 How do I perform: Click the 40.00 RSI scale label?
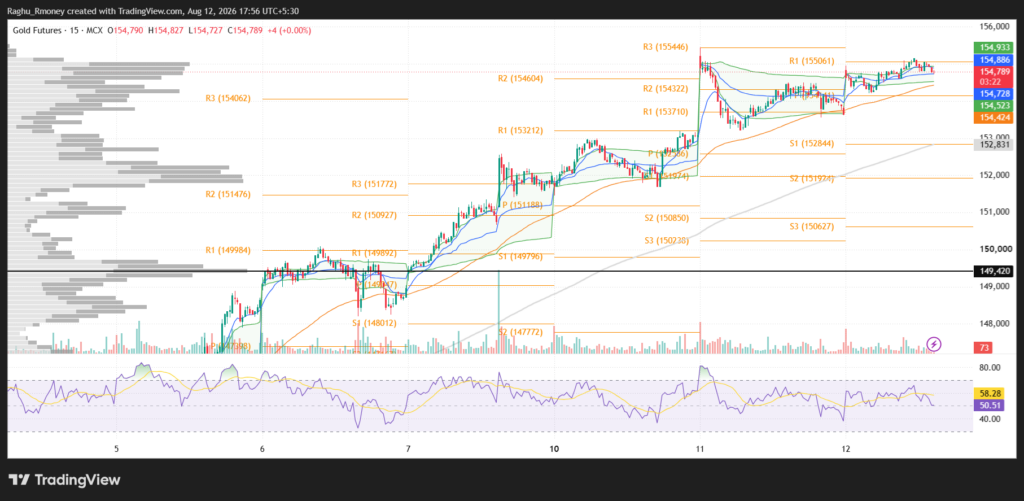(992, 419)
